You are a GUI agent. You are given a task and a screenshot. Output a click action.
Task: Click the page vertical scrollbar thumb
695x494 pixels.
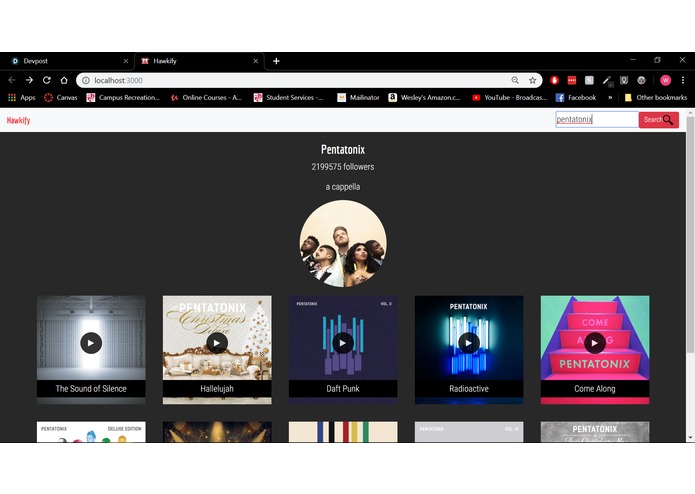(x=690, y=235)
